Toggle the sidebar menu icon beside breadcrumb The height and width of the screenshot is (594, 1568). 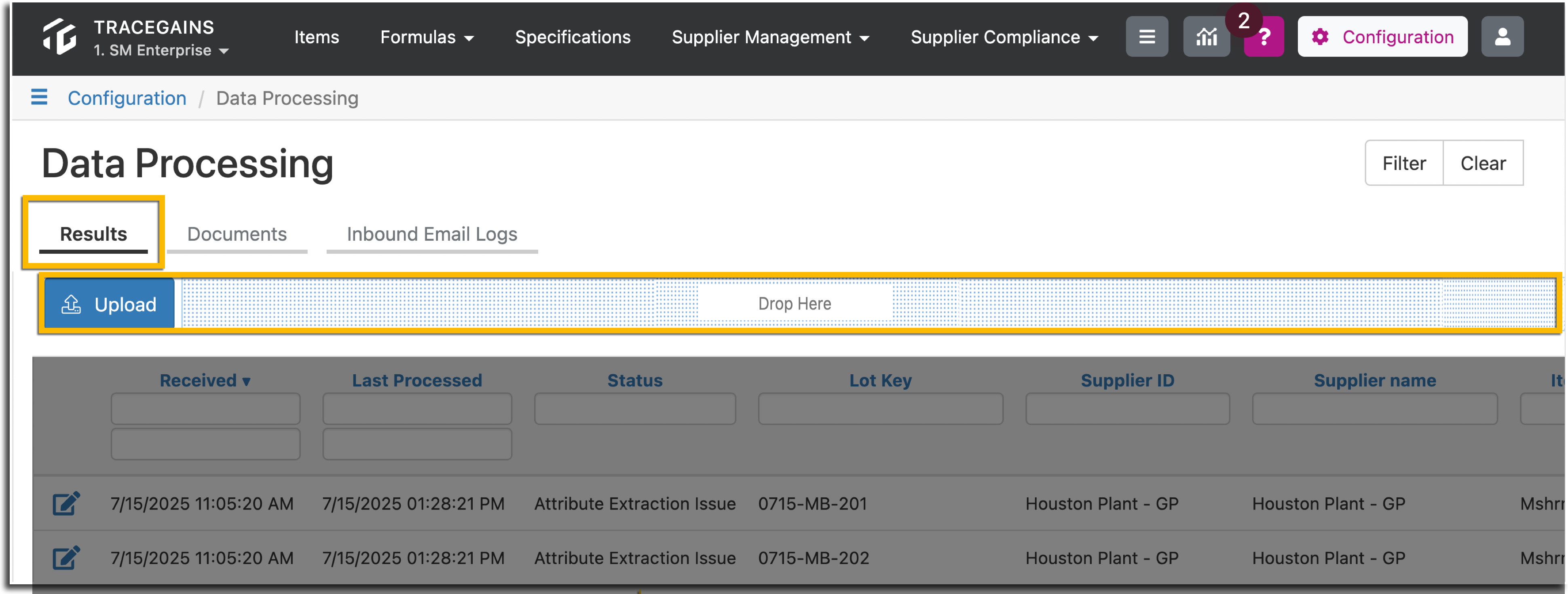tap(39, 97)
